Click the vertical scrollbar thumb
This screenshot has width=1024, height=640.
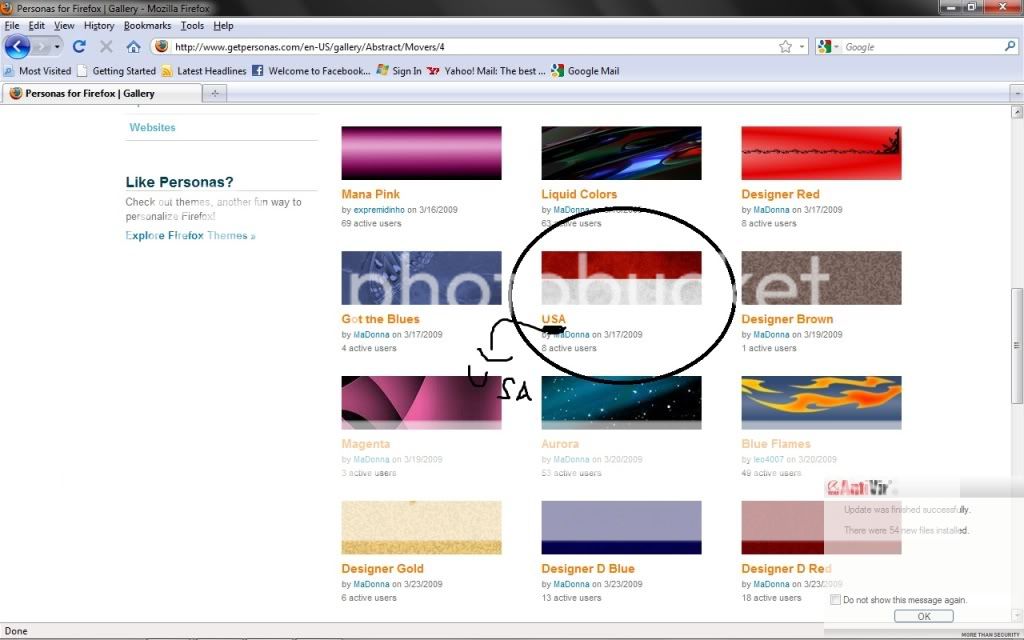click(1017, 345)
